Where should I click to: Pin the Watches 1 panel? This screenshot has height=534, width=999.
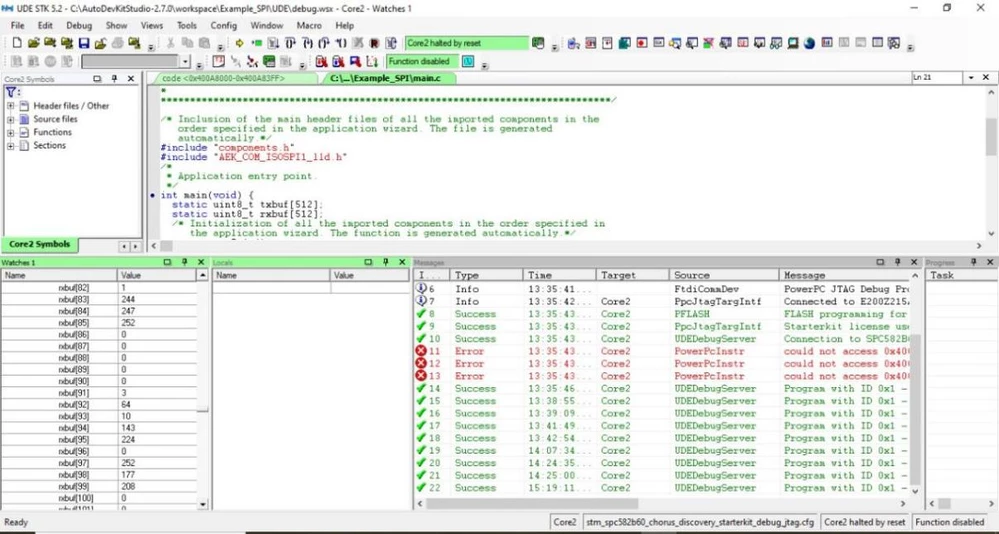[184, 262]
